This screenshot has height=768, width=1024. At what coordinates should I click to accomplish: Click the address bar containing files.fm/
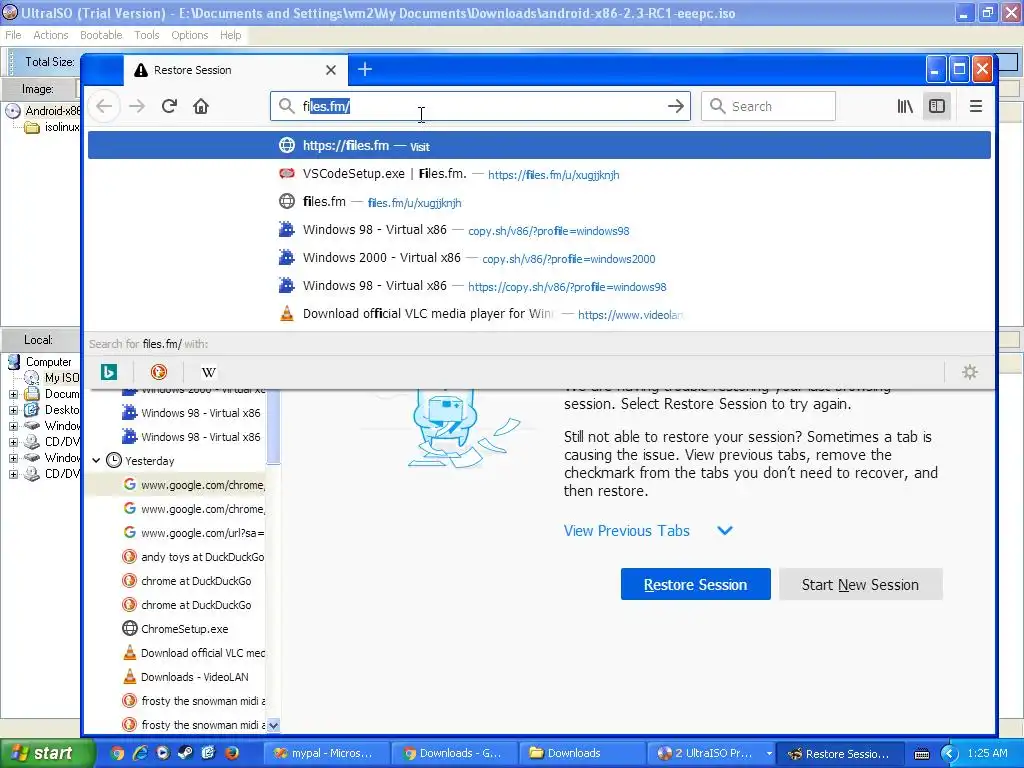point(480,106)
